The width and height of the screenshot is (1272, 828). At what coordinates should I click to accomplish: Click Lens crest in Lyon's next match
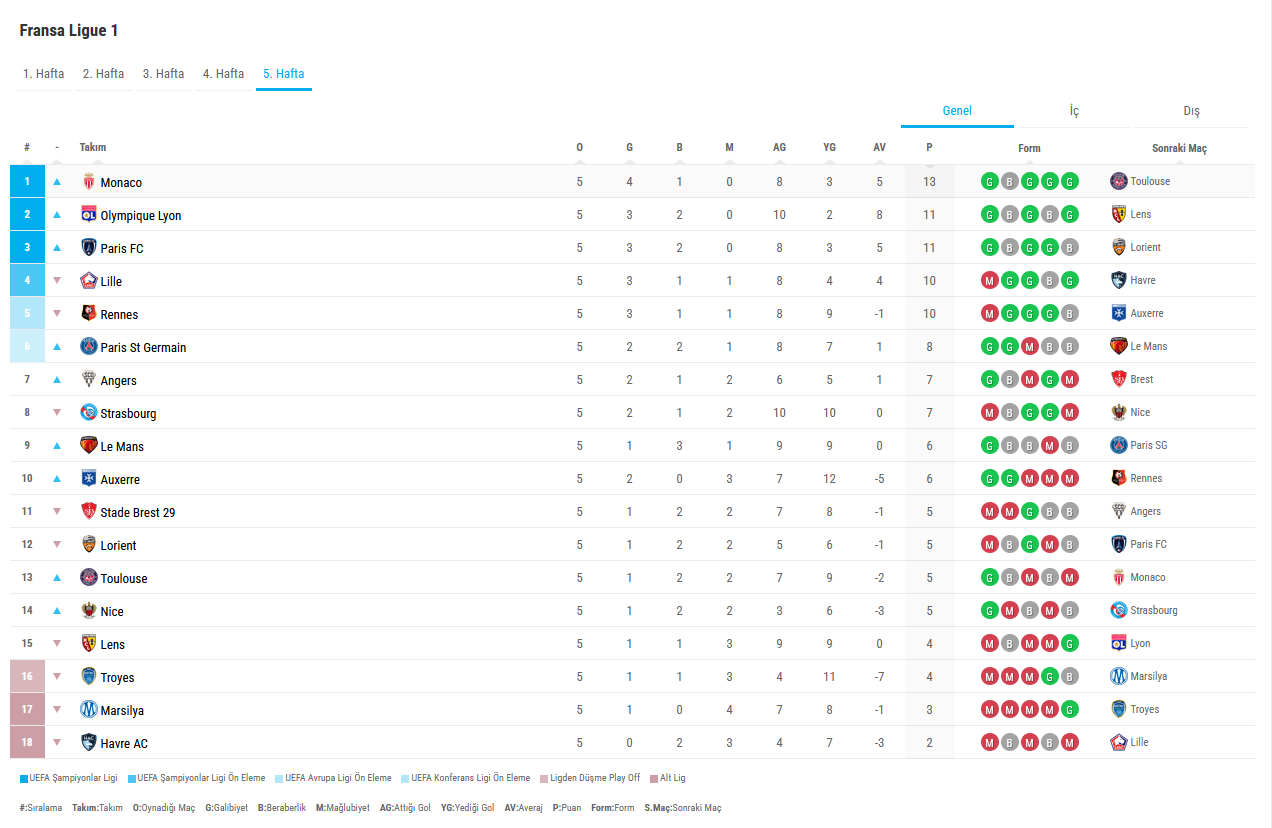click(1119, 214)
